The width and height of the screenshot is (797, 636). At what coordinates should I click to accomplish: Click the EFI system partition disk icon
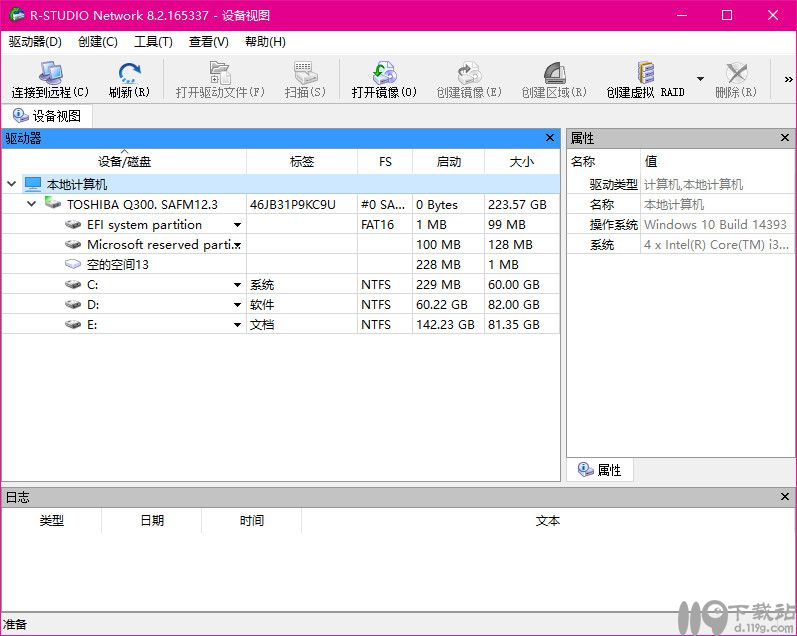(x=73, y=224)
